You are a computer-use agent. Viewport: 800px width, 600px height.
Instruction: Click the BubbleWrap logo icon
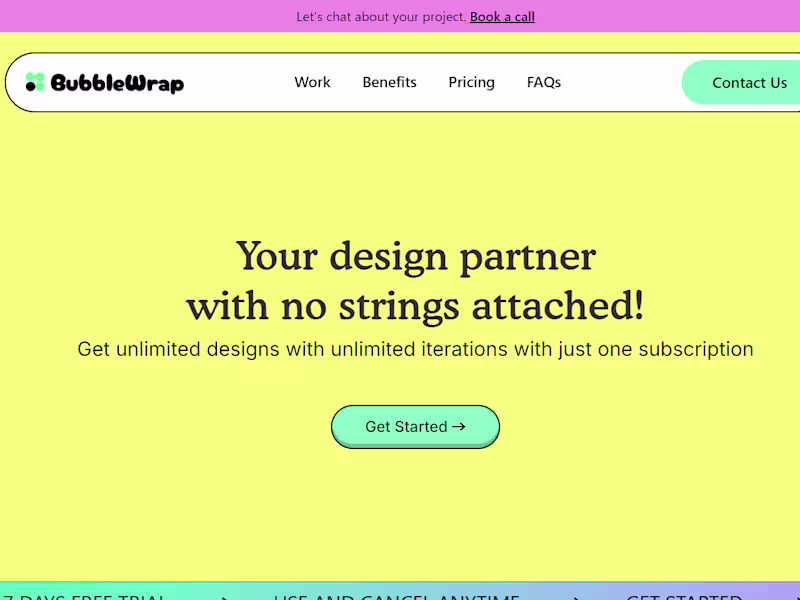[35, 82]
